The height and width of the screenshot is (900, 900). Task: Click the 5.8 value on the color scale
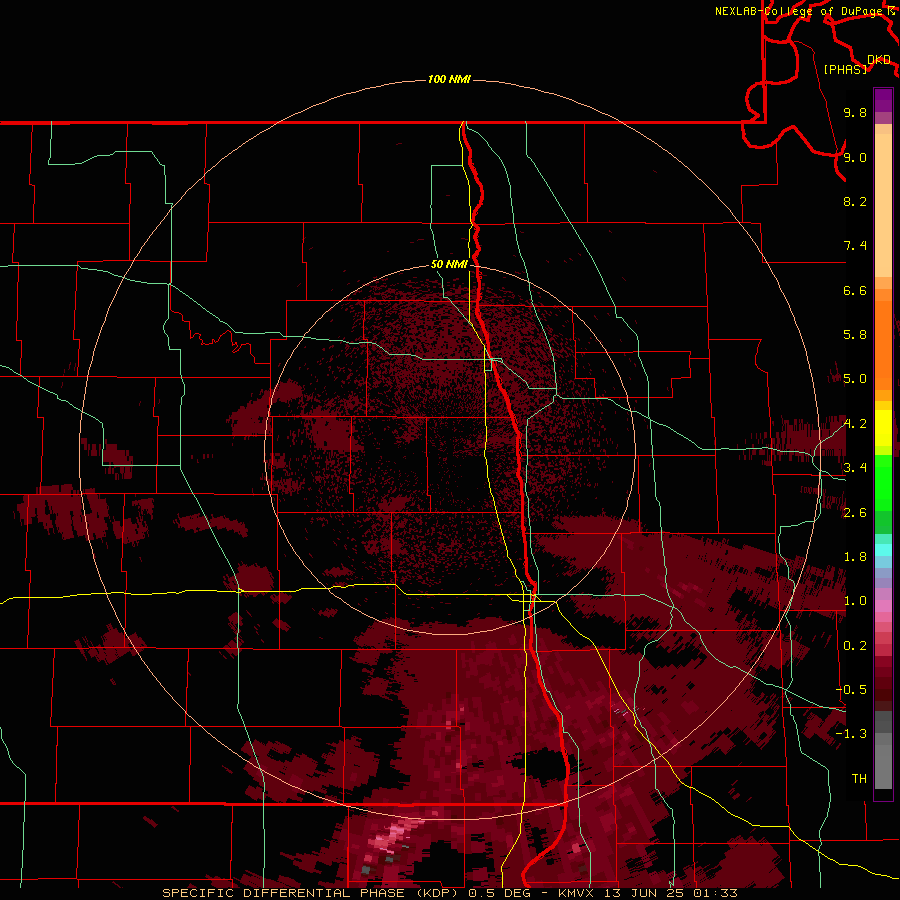point(855,335)
